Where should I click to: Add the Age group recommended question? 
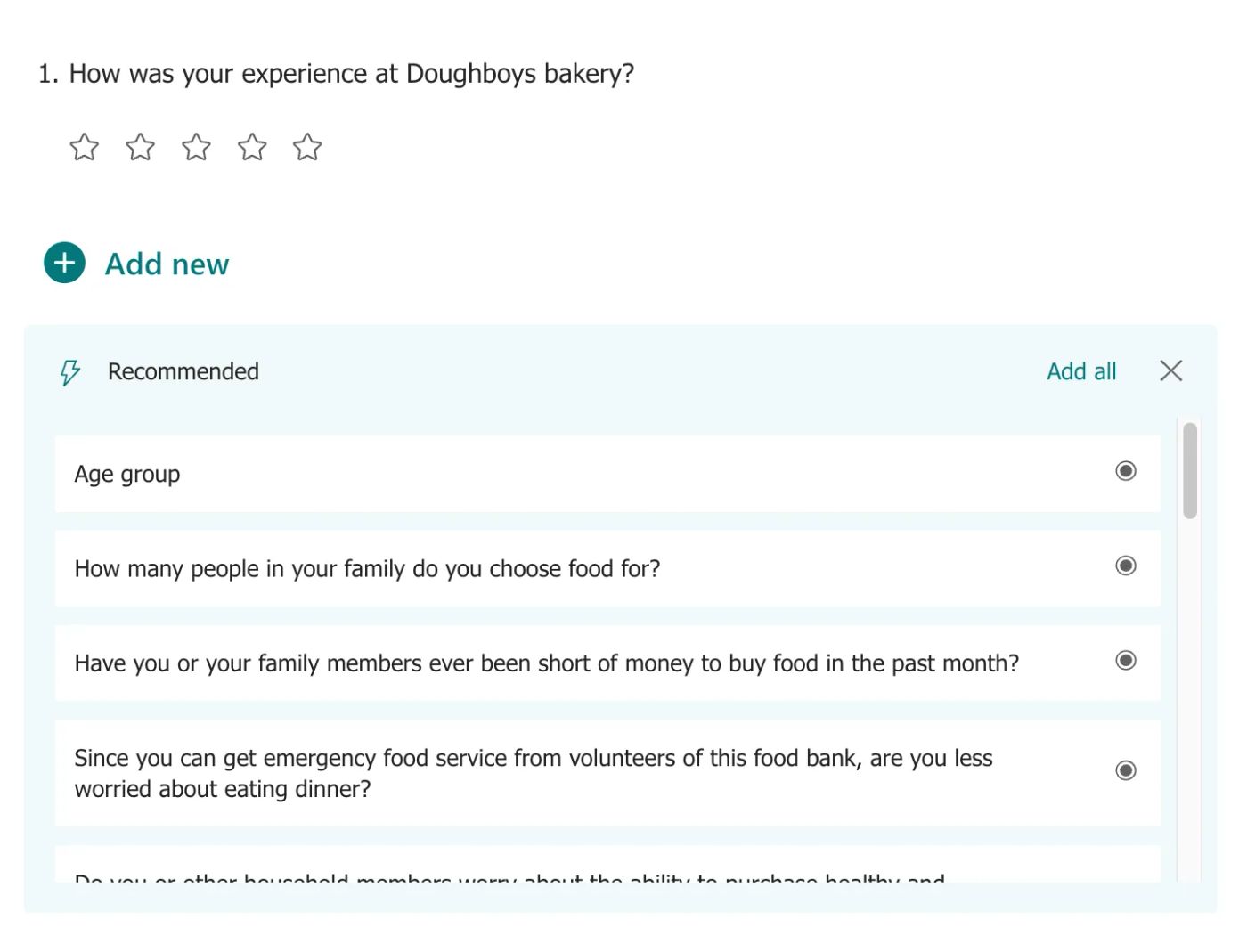[534, 474]
